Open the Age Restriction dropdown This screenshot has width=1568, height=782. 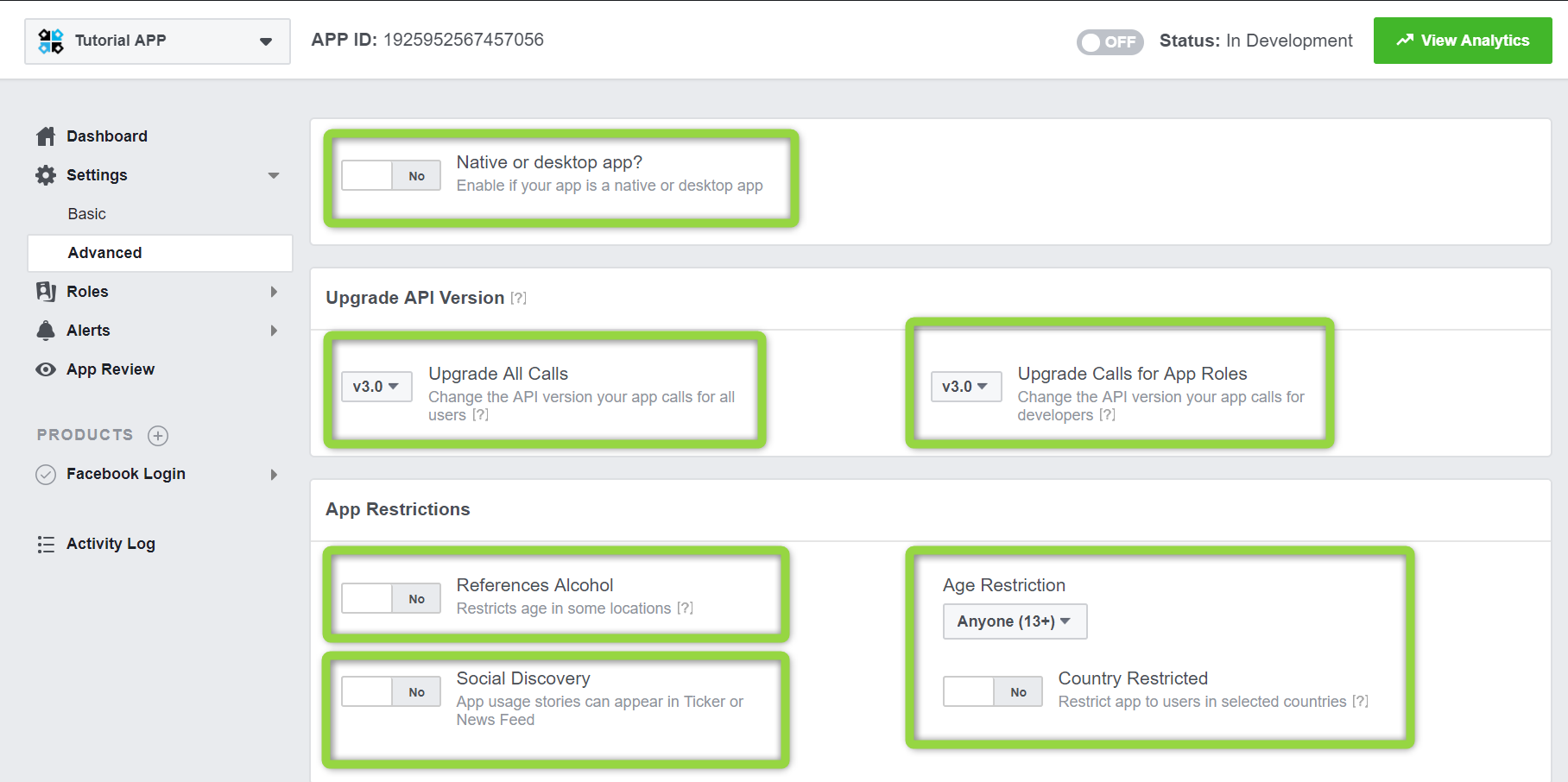coord(1015,621)
